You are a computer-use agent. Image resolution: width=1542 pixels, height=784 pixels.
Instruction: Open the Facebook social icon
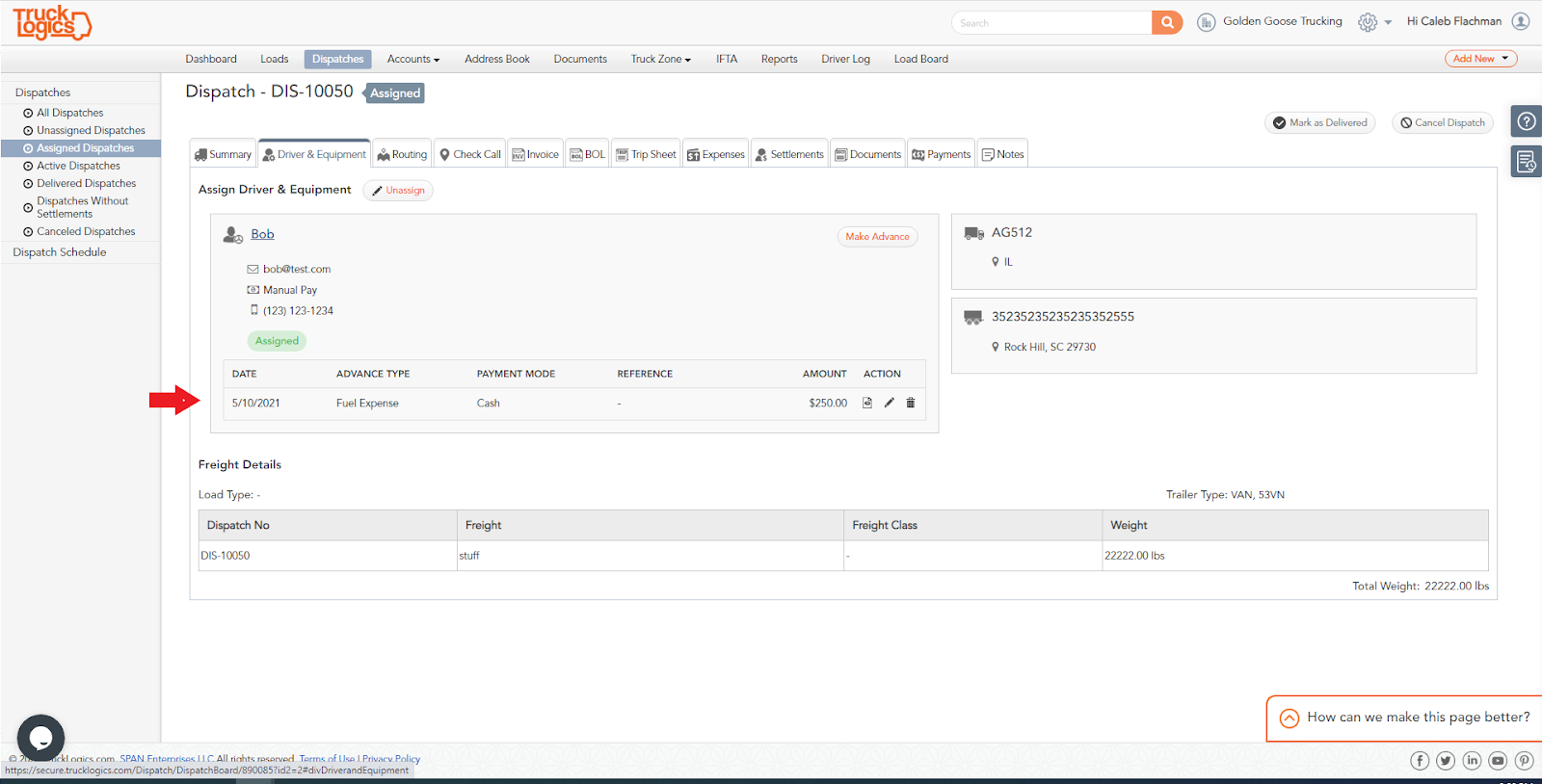click(1420, 761)
